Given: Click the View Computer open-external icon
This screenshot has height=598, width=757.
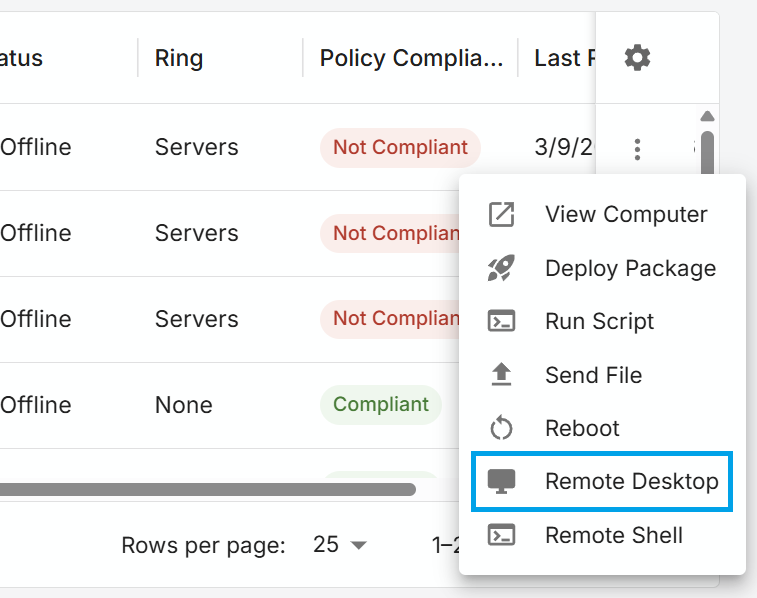Looking at the screenshot, I should point(501,214).
